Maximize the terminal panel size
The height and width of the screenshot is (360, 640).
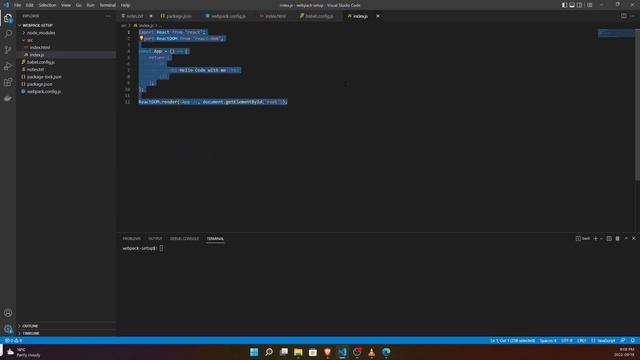click(626, 238)
